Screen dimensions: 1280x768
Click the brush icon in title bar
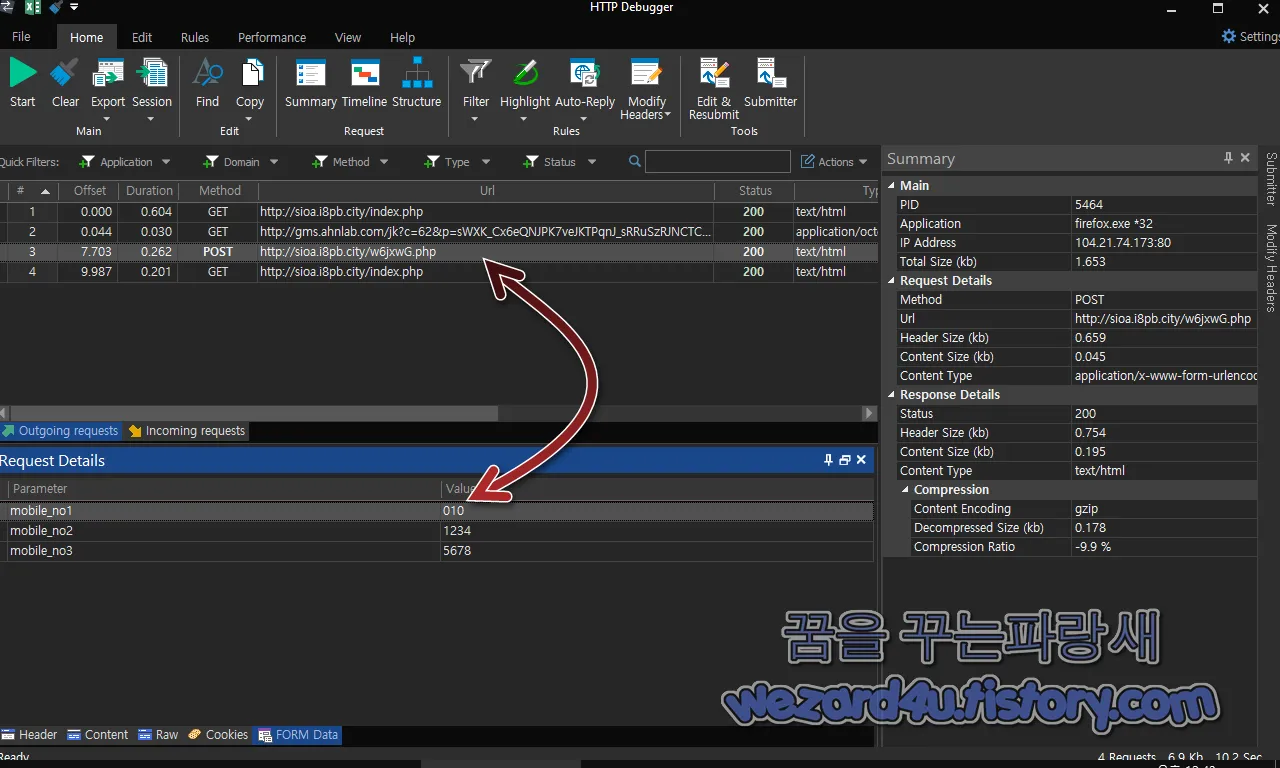(56, 7)
